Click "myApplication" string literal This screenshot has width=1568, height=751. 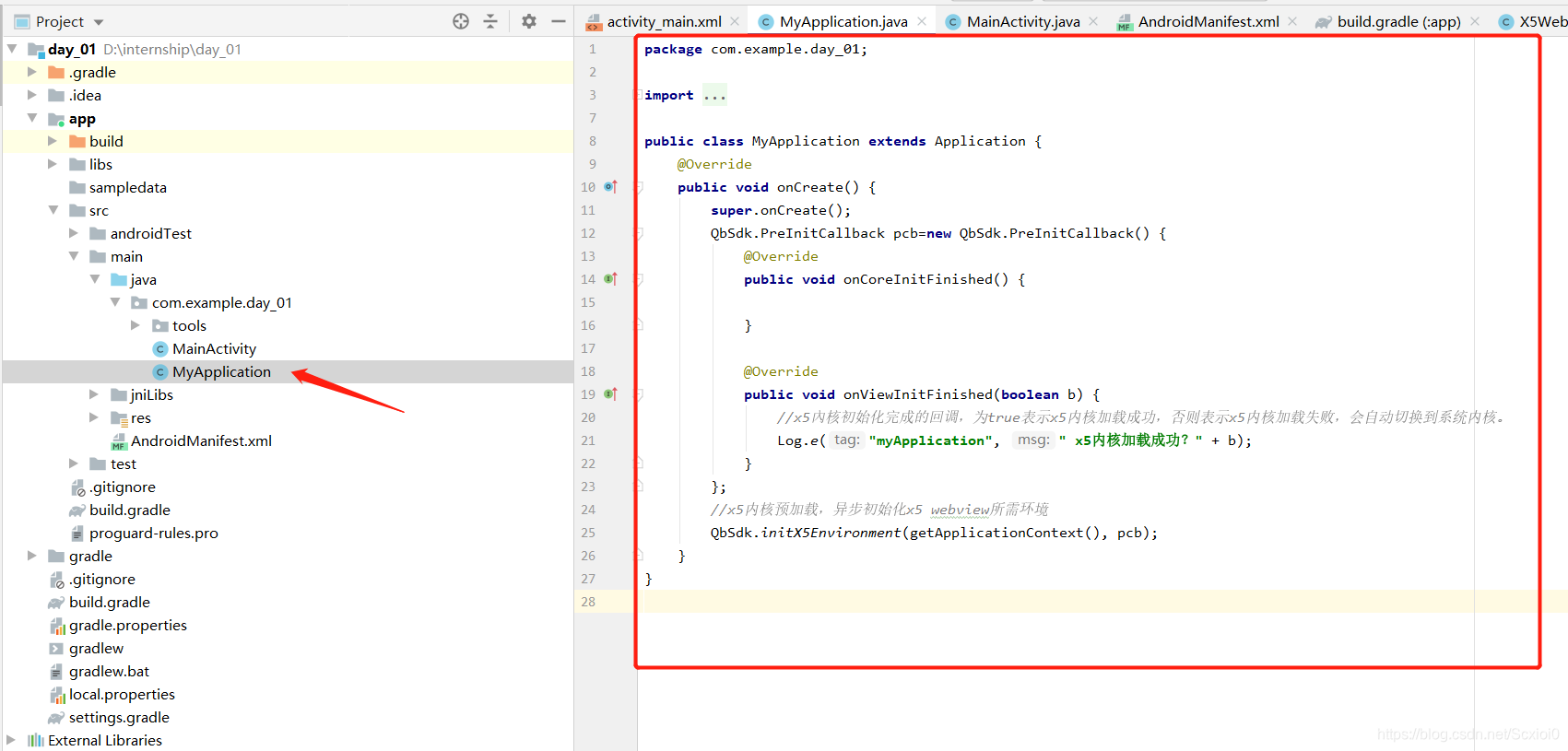930,440
